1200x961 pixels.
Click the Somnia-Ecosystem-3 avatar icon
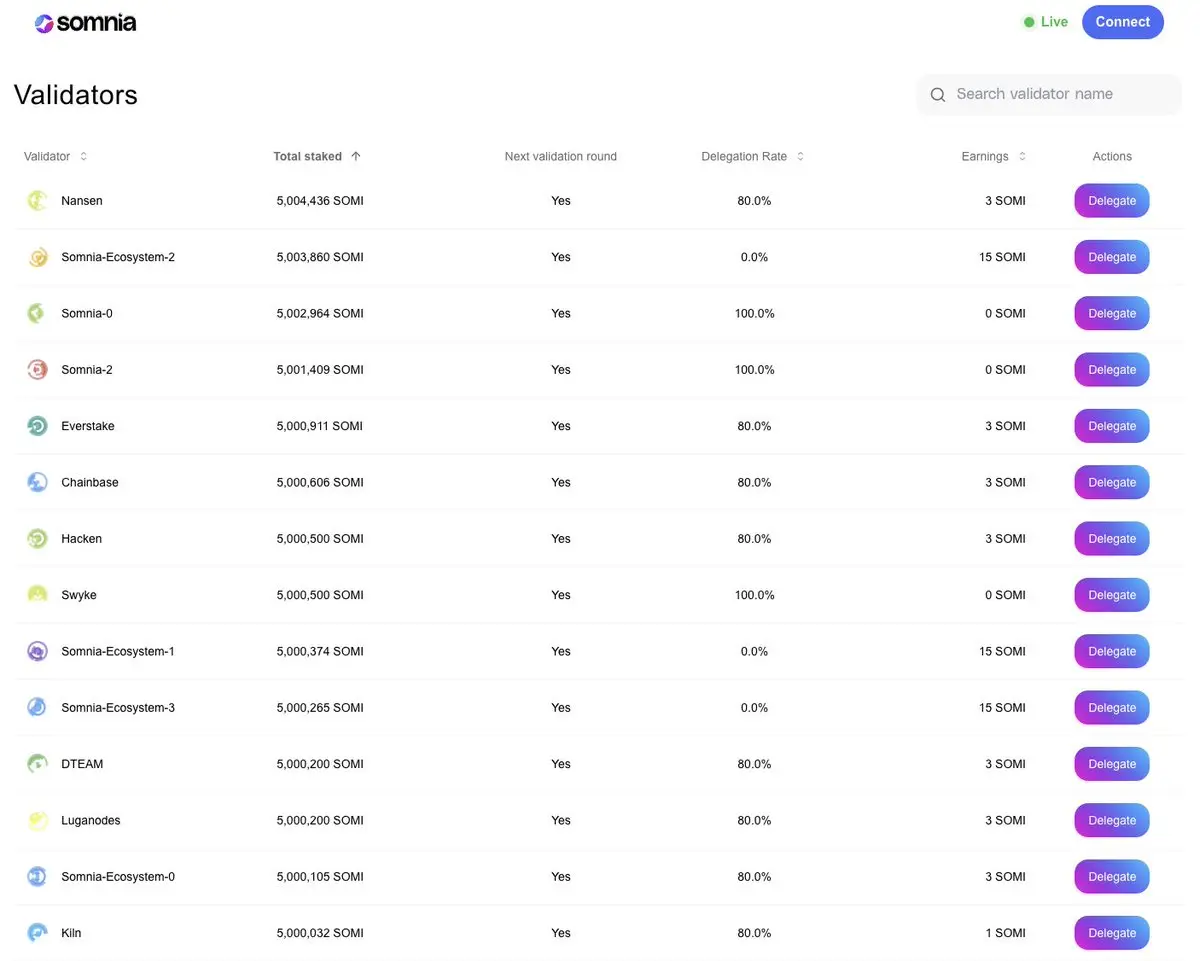pos(37,708)
